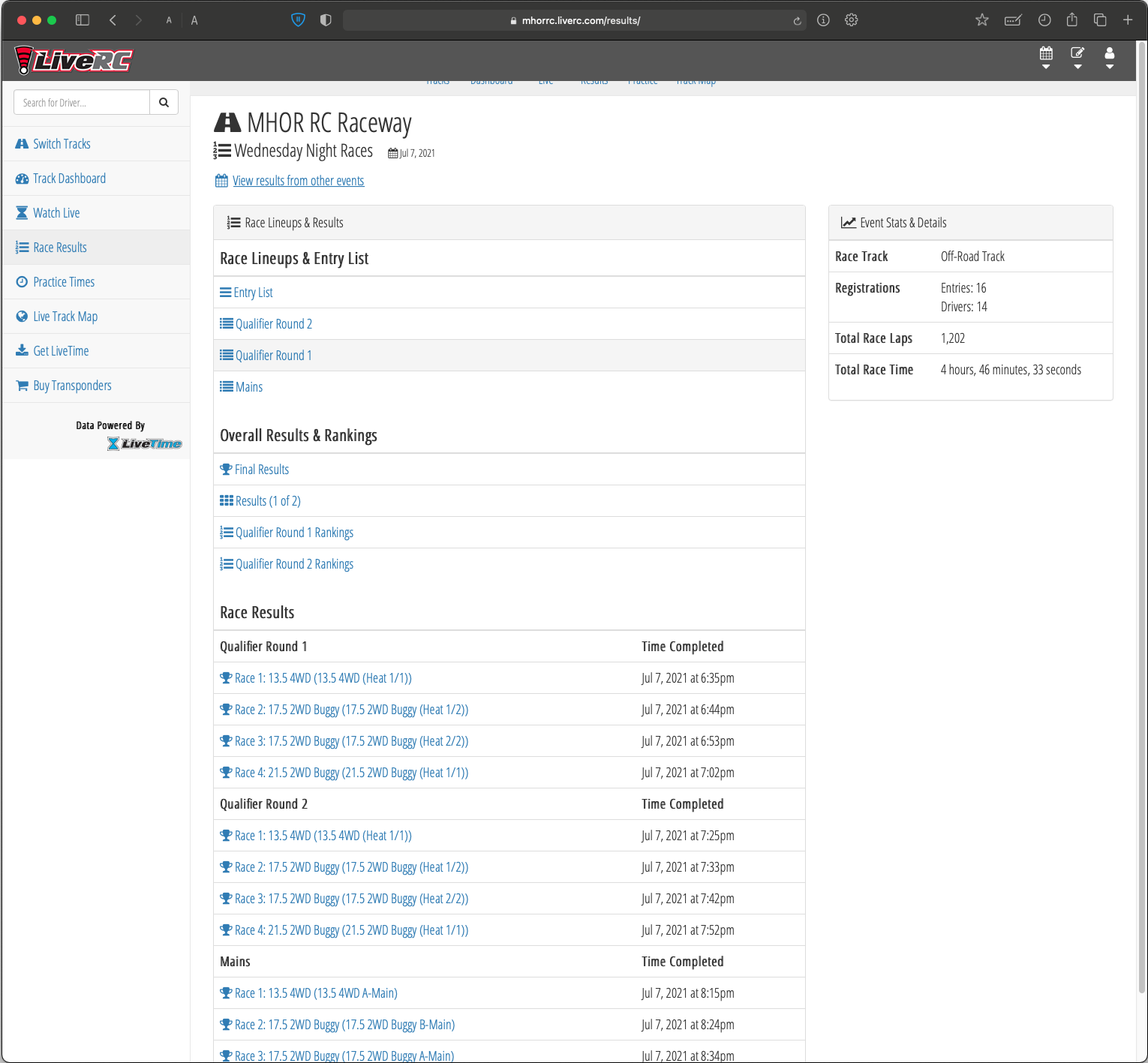Viewport: 1148px width, 1063px height.
Task: Click the LiveRC logo
Action: [x=74, y=60]
